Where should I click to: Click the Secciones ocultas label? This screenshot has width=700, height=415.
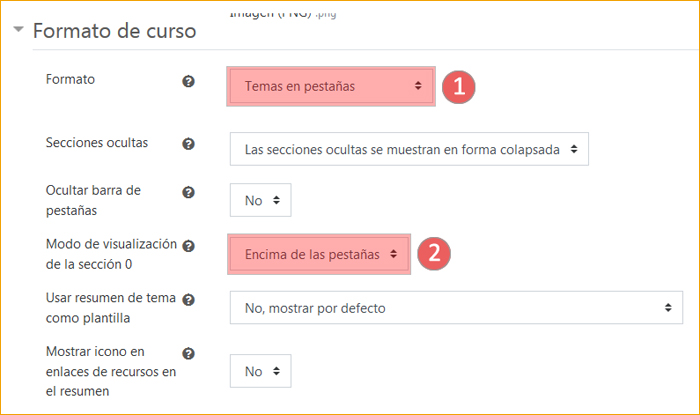click(97, 142)
